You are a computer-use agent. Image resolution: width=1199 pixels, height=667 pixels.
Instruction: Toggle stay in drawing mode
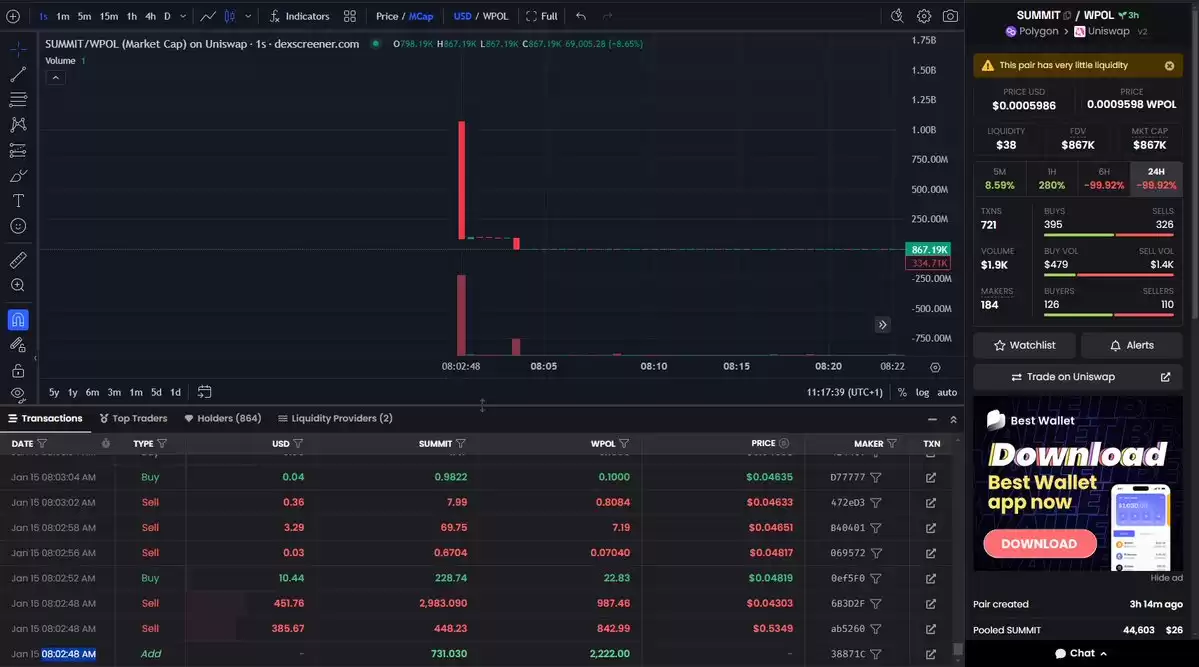pos(18,345)
